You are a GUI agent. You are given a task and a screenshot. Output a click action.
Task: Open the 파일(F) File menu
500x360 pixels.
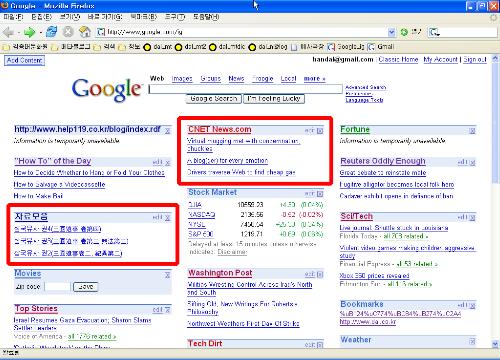(13, 17)
